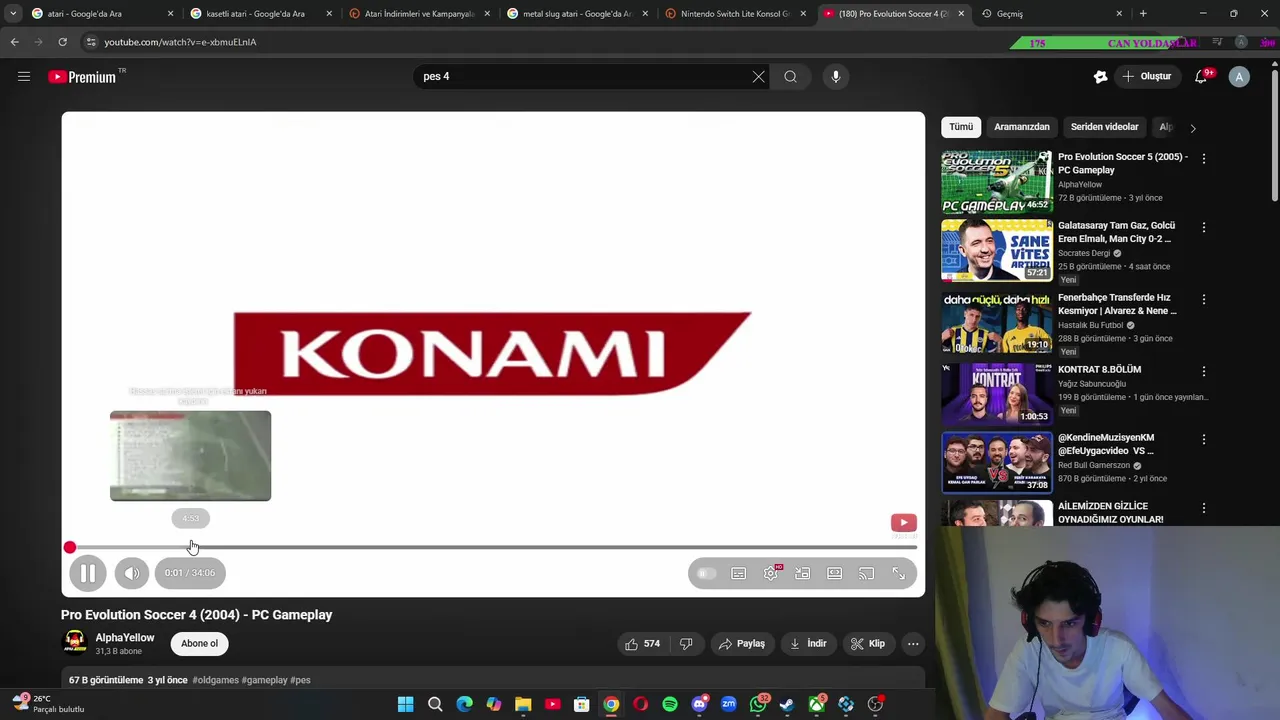Open the options menu for KONTRAT 8.BÖLÜM
Screen dimensions: 1280x720
(x=1204, y=372)
